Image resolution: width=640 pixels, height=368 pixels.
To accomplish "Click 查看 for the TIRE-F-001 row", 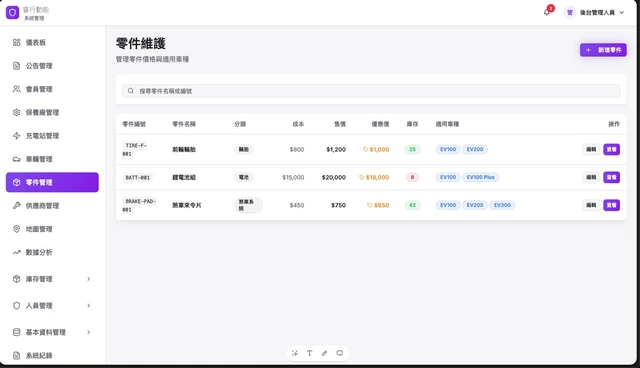I will point(611,149).
